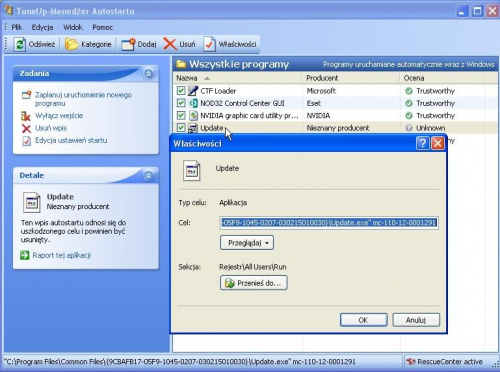Viewport: 500px width, 372px height.
Task: Click the Wszystkie programy folder icon
Action: click(181, 64)
